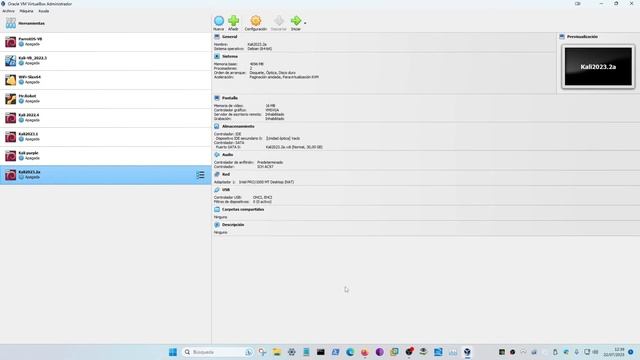This screenshot has height=360, width=640.
Task: Click the 'OHCI, EHCI' USB controller value
Action: pos(262,198)
